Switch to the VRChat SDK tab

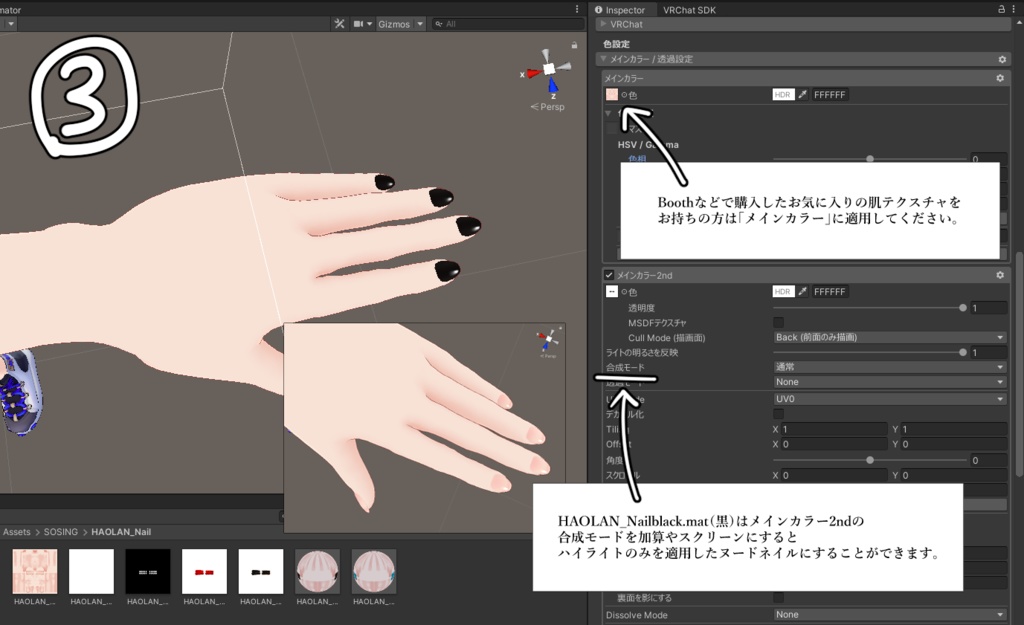690,9
